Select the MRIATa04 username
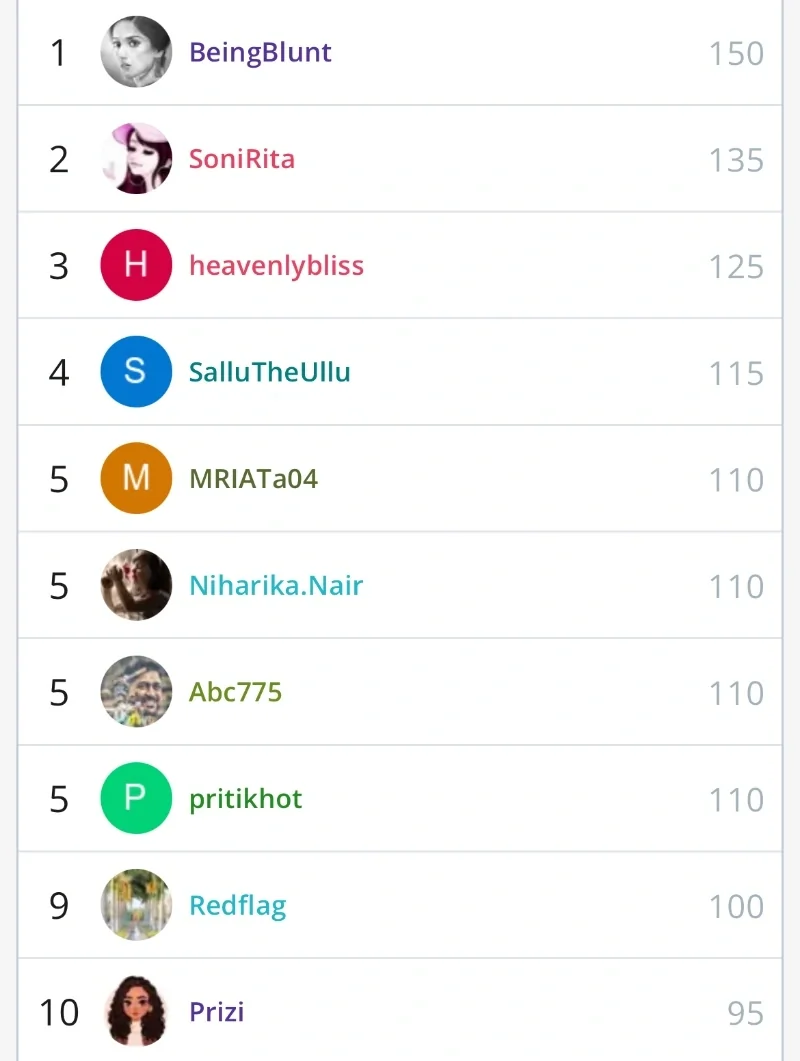The image size is (800, 1061). tap(253, 479)
